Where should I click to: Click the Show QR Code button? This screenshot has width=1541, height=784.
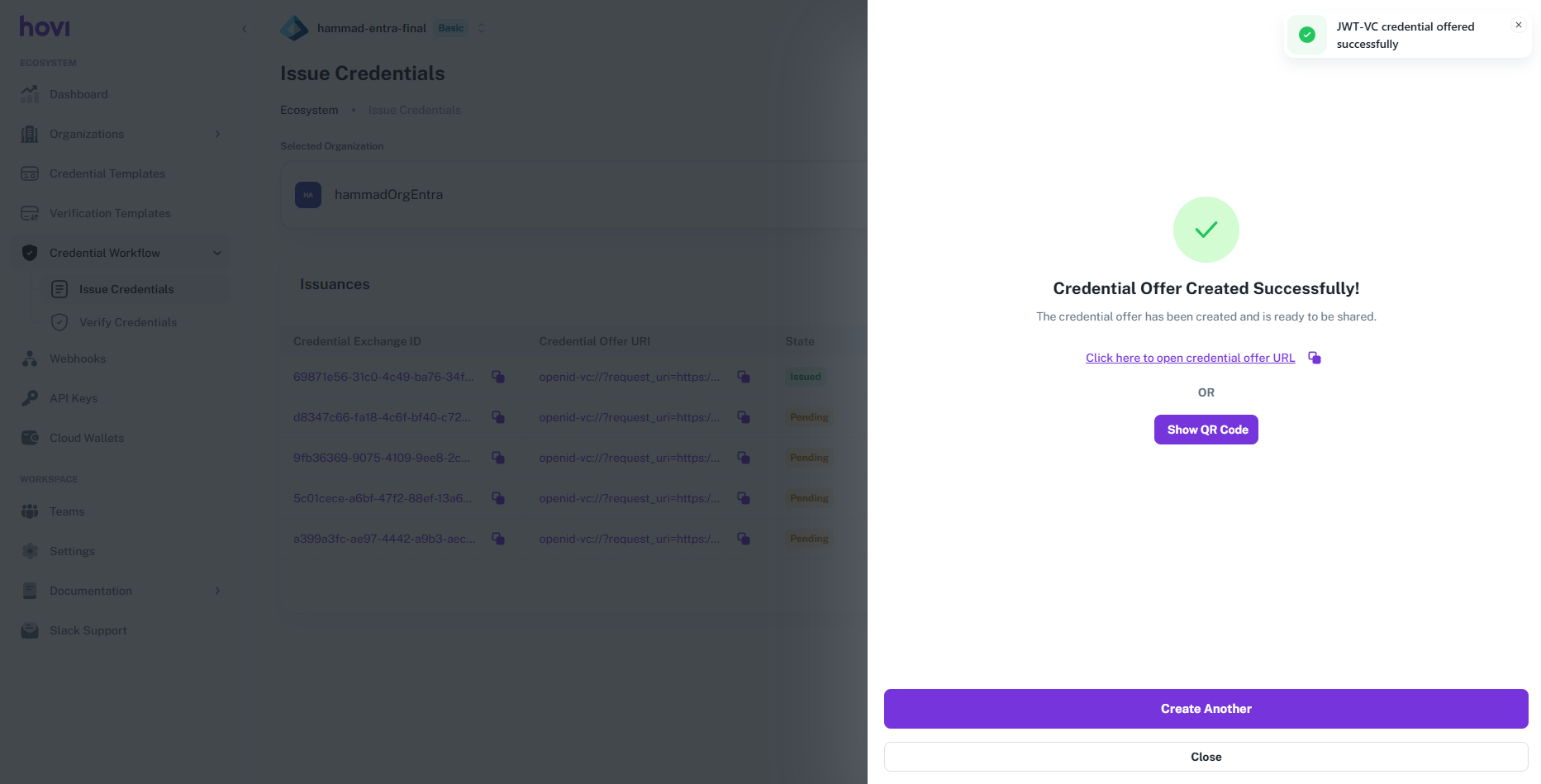[x=1206, y=430]
